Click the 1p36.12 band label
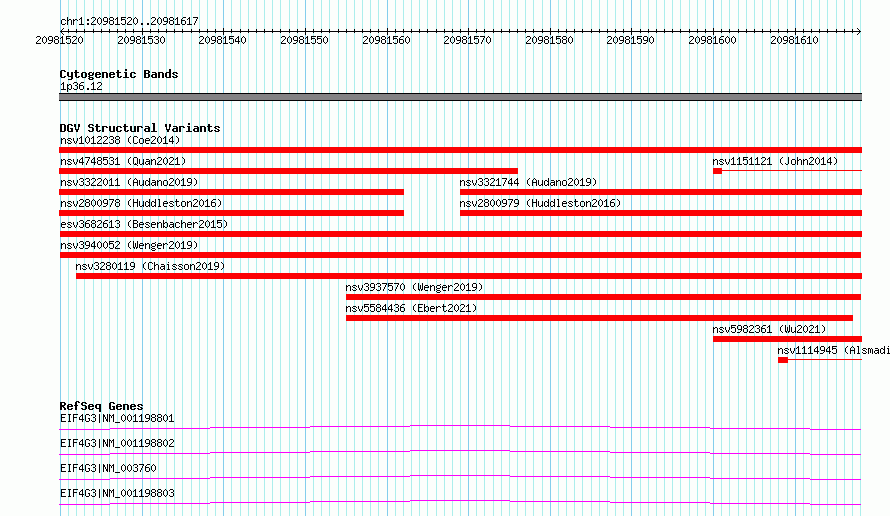Image resolution: width=890 pixels, height=516 pixels. [81, 86]
